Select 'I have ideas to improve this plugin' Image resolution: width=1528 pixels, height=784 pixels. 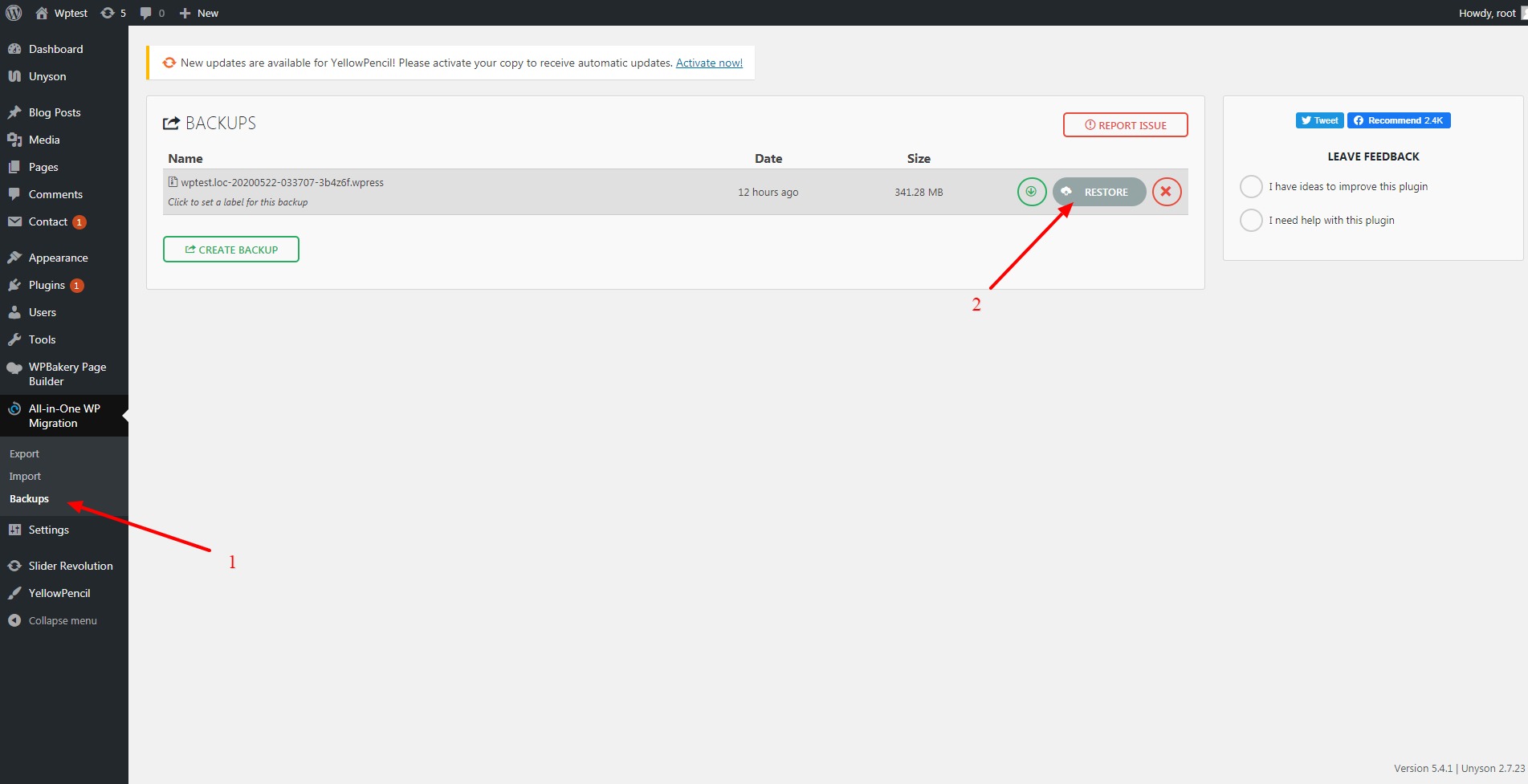point(1251,186)
